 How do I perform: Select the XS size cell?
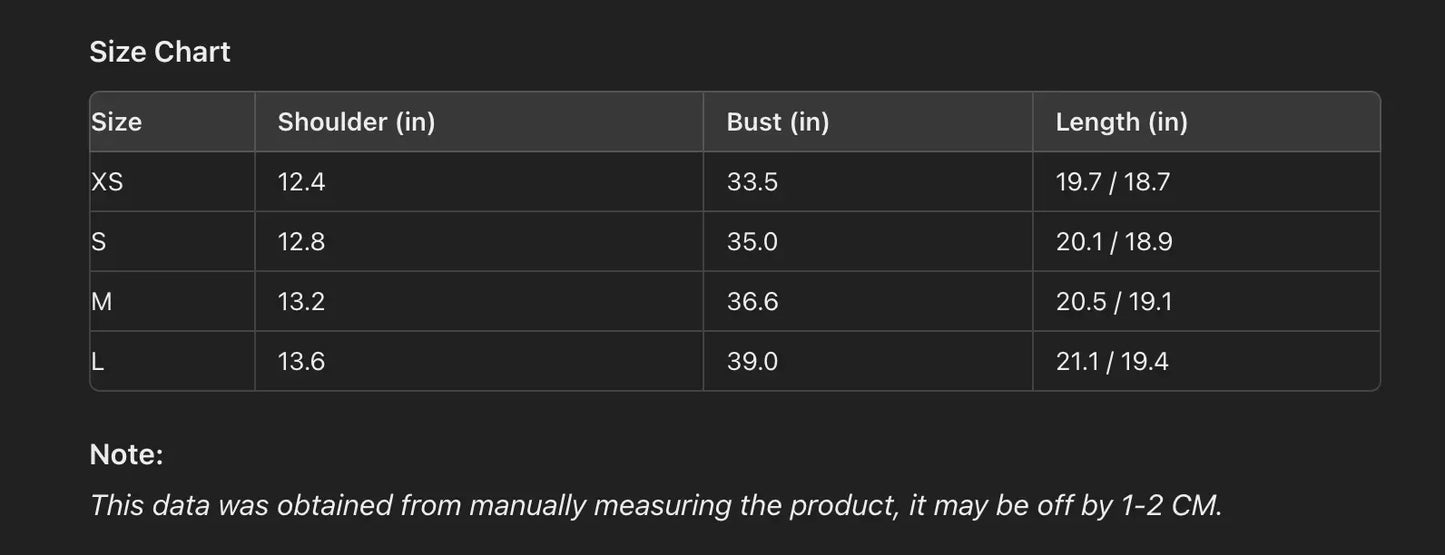108,182
